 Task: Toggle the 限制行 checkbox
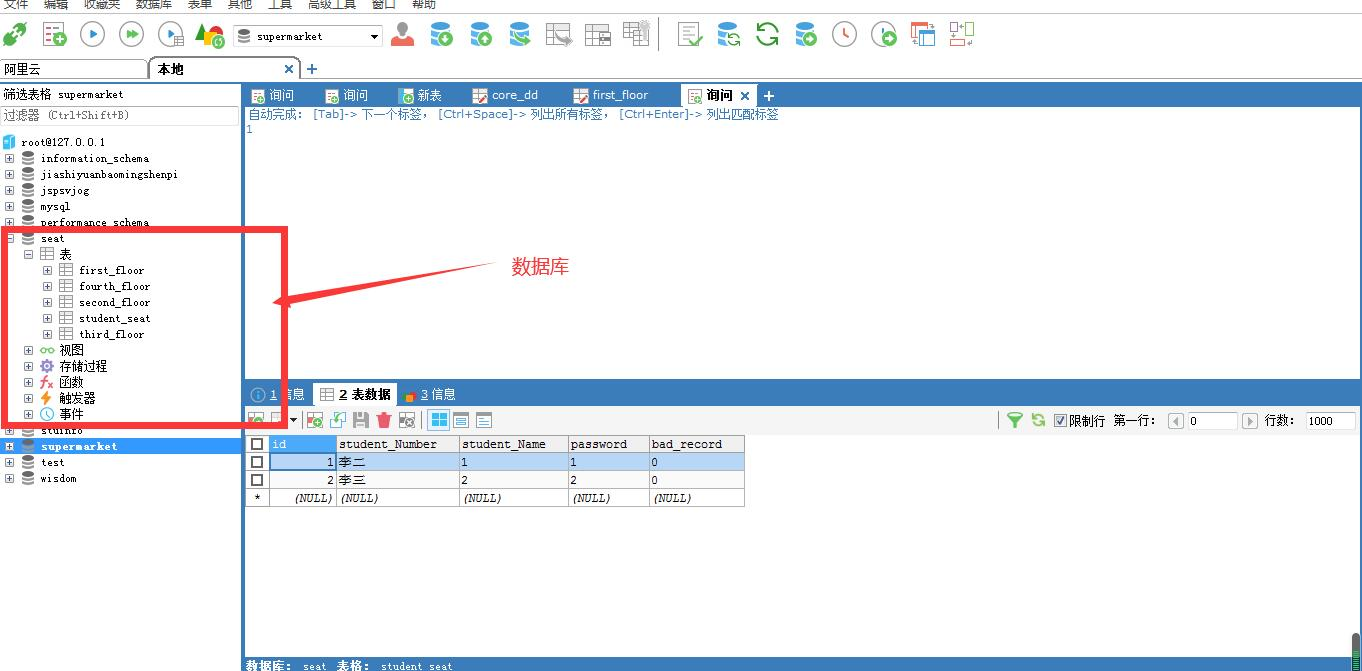1061,421
